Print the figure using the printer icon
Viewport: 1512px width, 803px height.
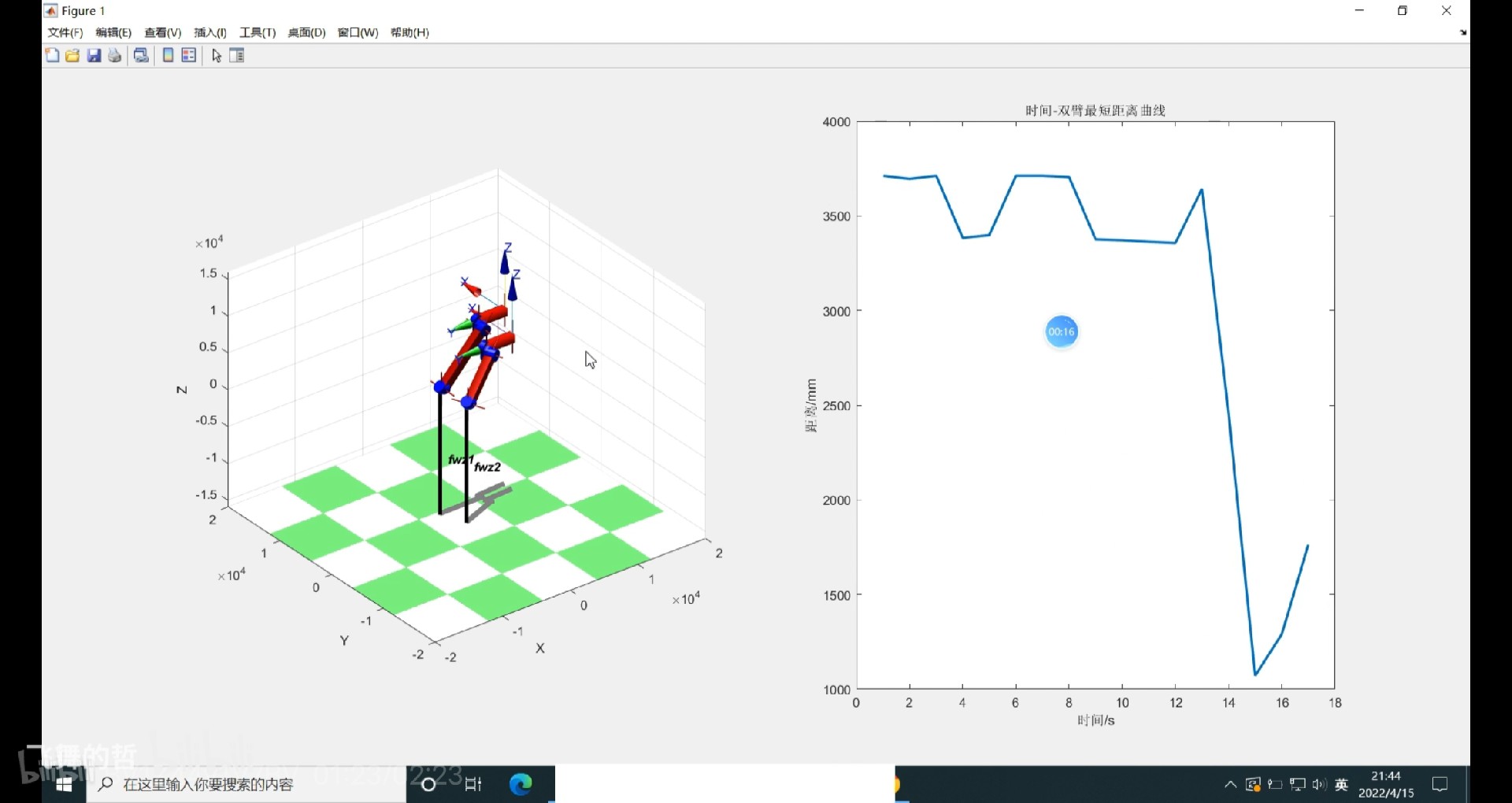pyautogui.click(x=115, y=55)
